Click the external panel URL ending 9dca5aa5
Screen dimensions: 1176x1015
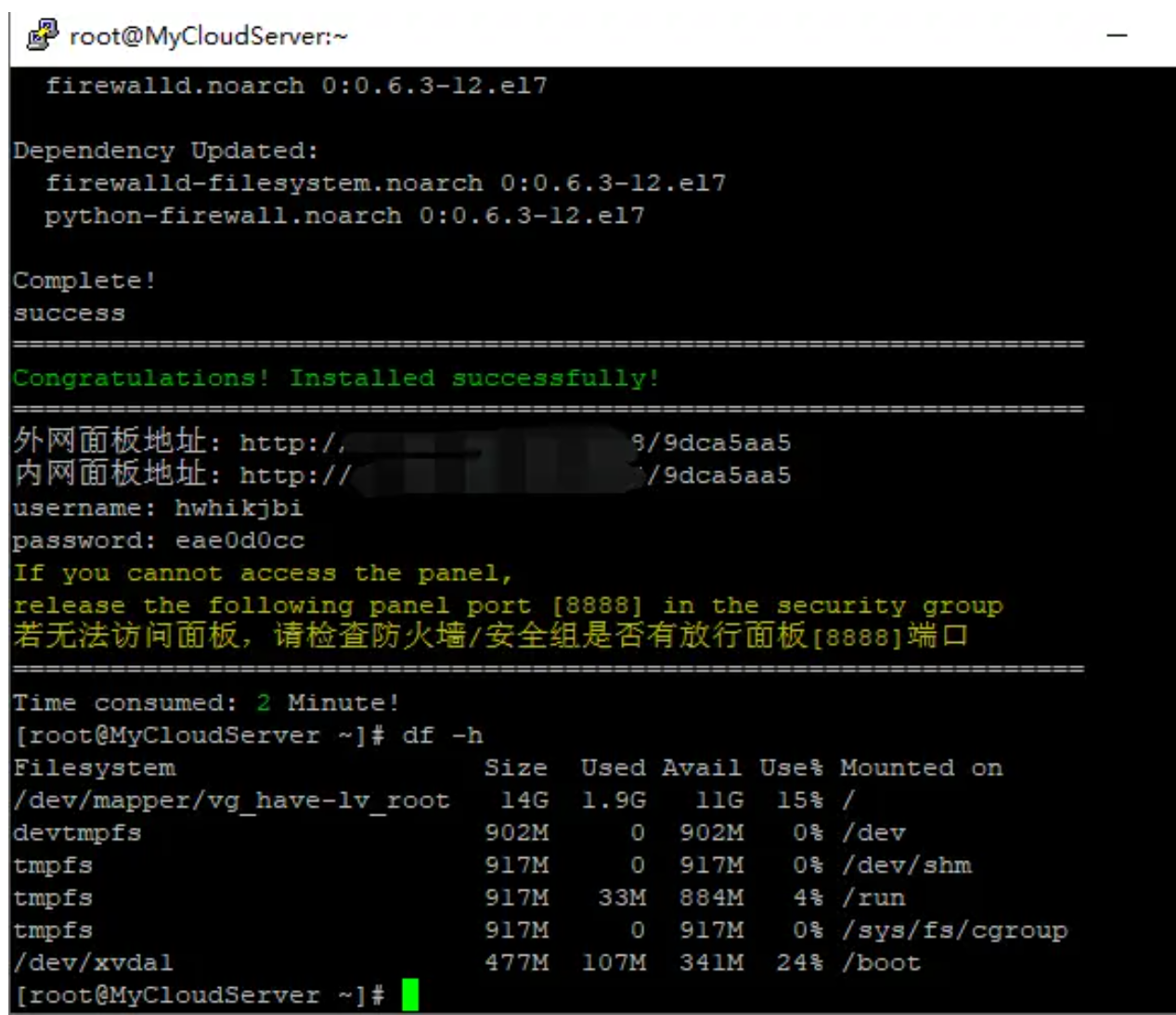click(726, 443)
